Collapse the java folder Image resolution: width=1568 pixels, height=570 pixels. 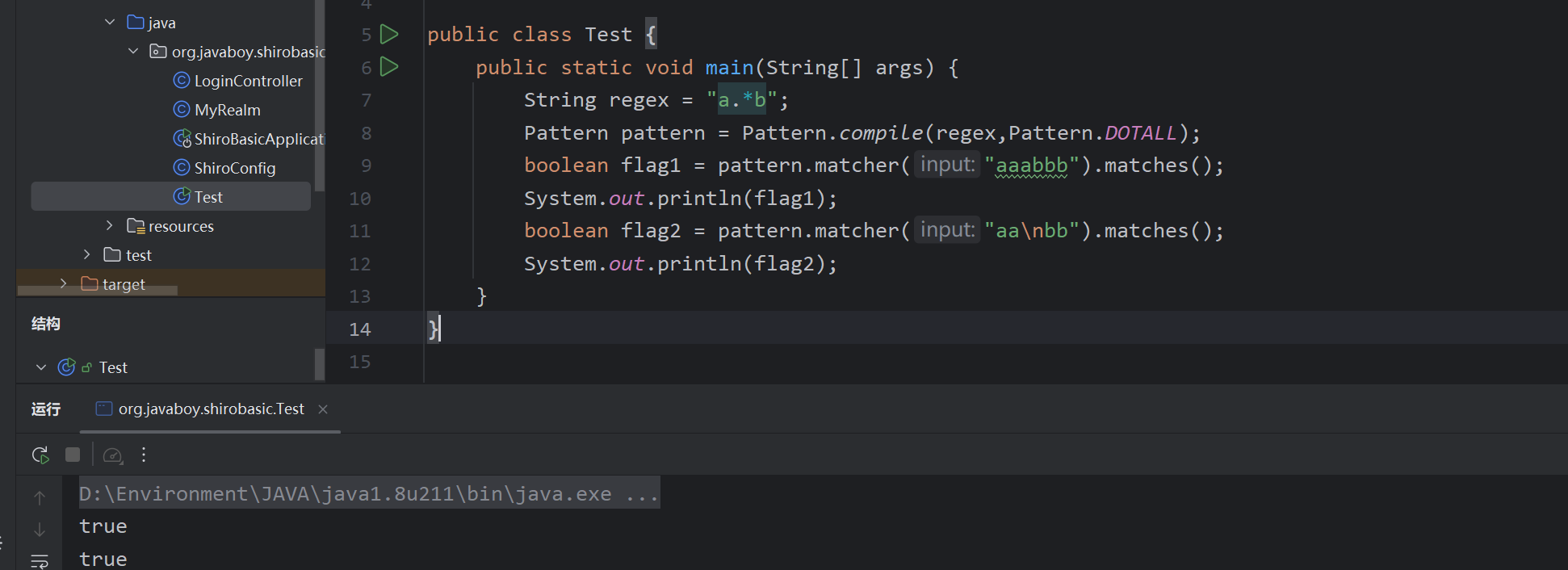[x=110, y=23]
